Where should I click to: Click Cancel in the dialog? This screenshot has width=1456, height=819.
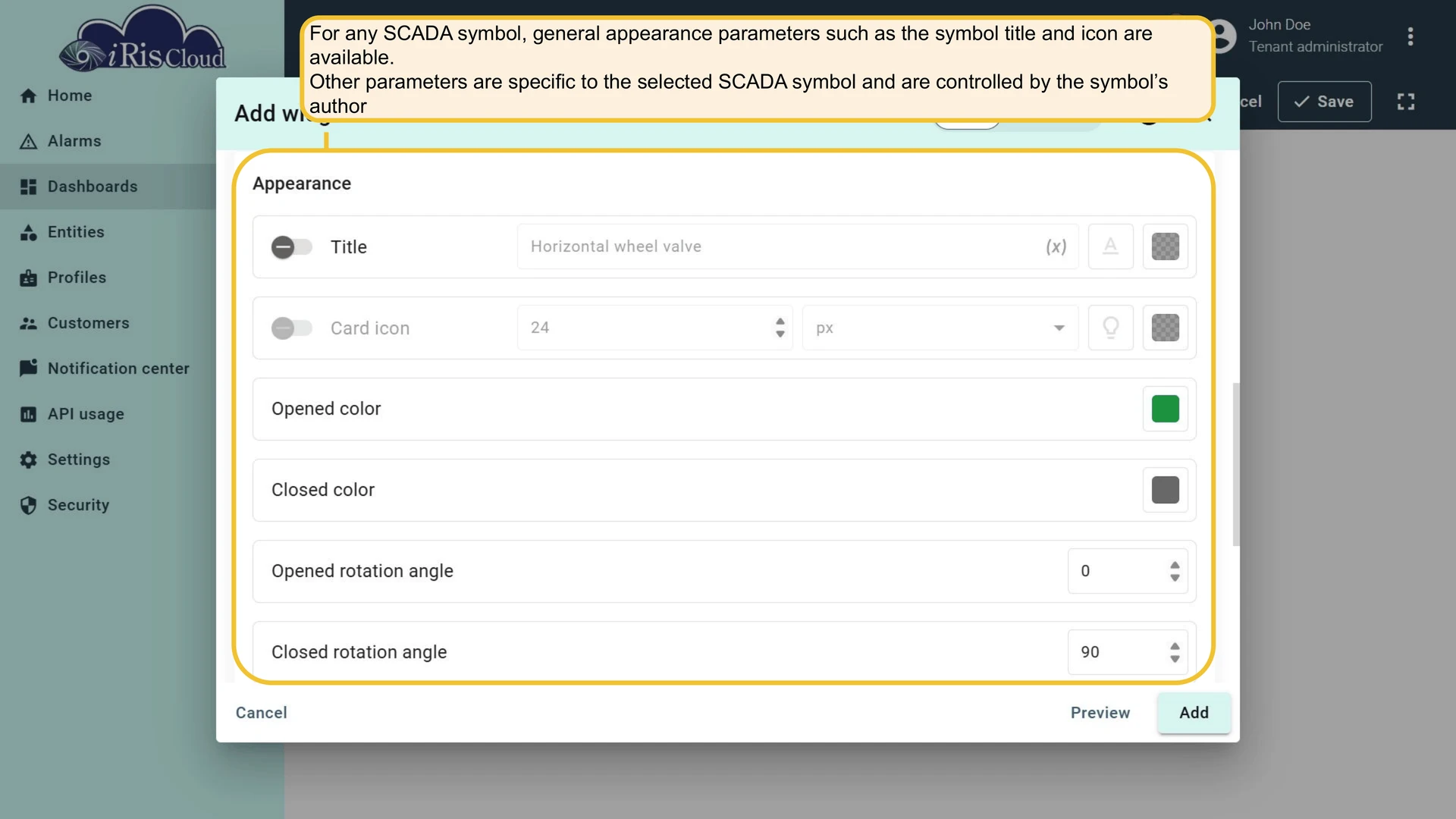coord(261,713)
